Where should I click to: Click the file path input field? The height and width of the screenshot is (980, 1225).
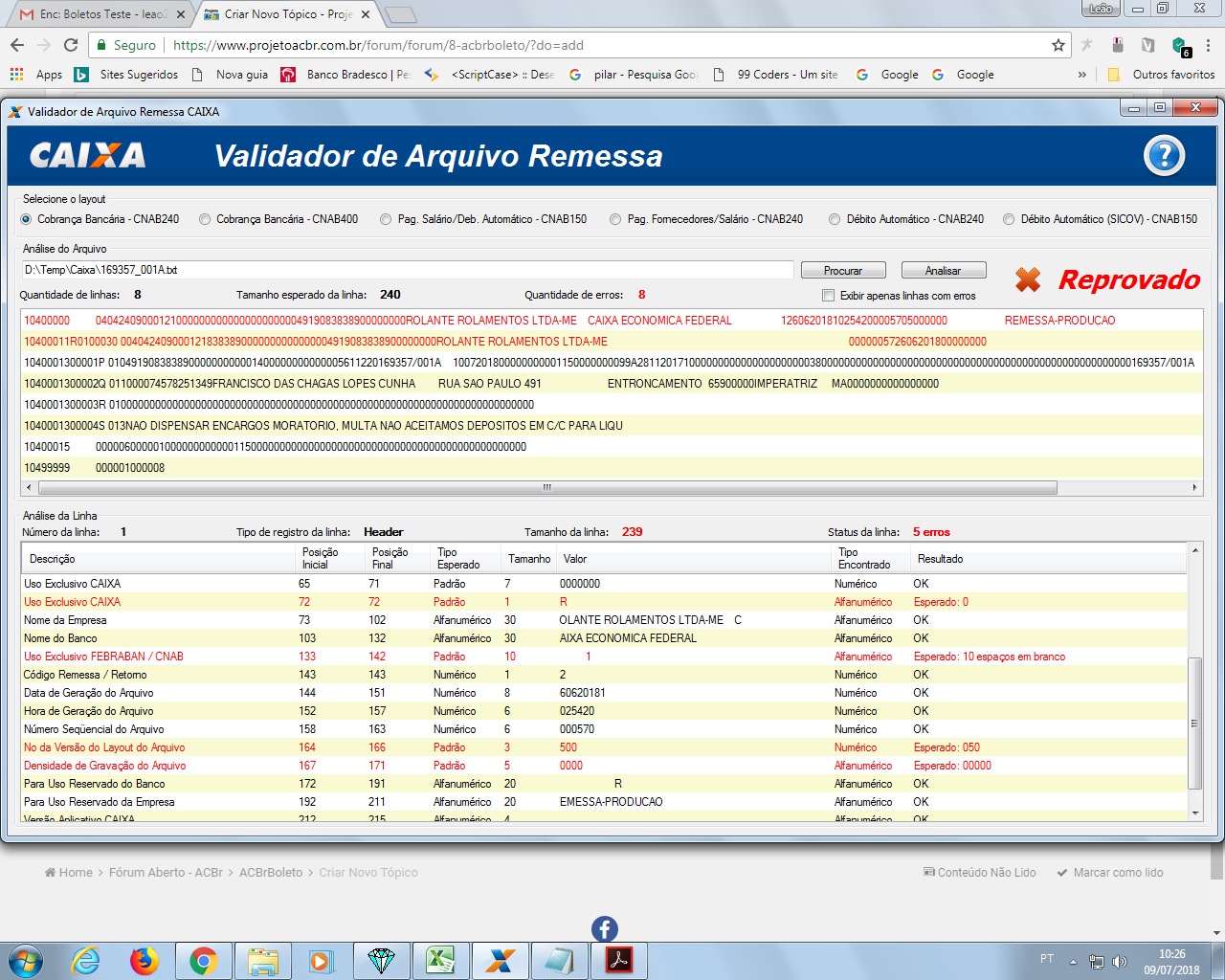pos(408,270)
